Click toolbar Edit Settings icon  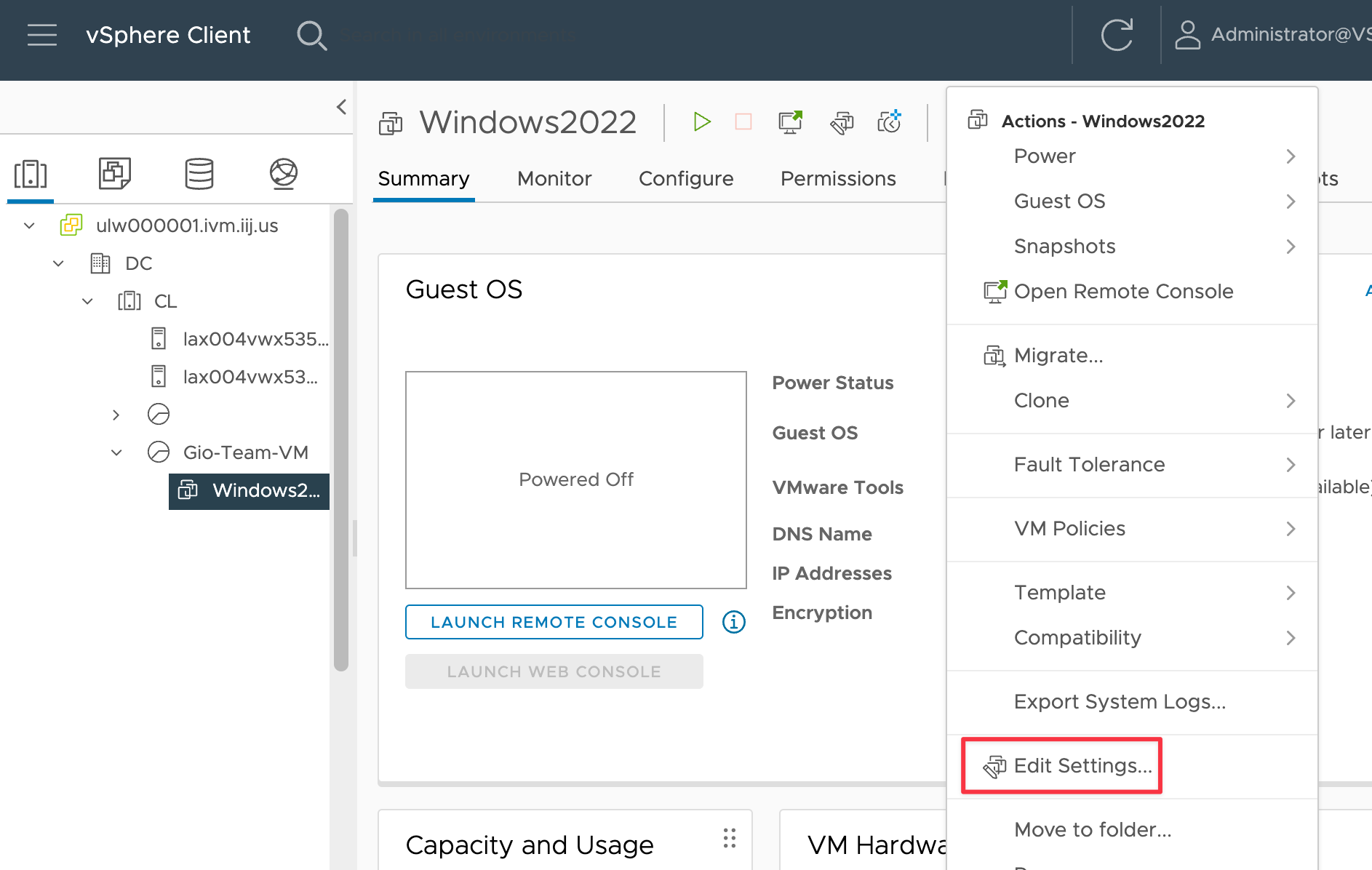tap(842, 122)
